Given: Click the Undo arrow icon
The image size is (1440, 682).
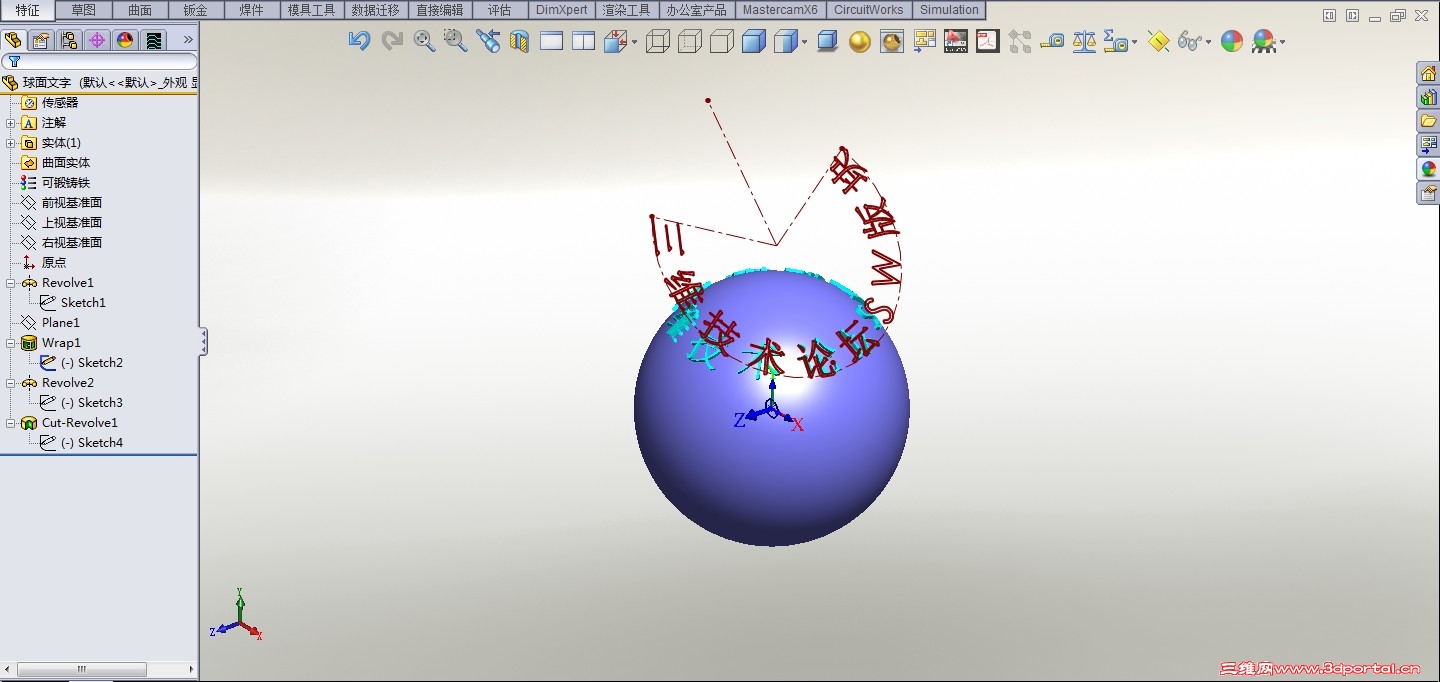Looking at the screenshot, I should coord(359,41).
